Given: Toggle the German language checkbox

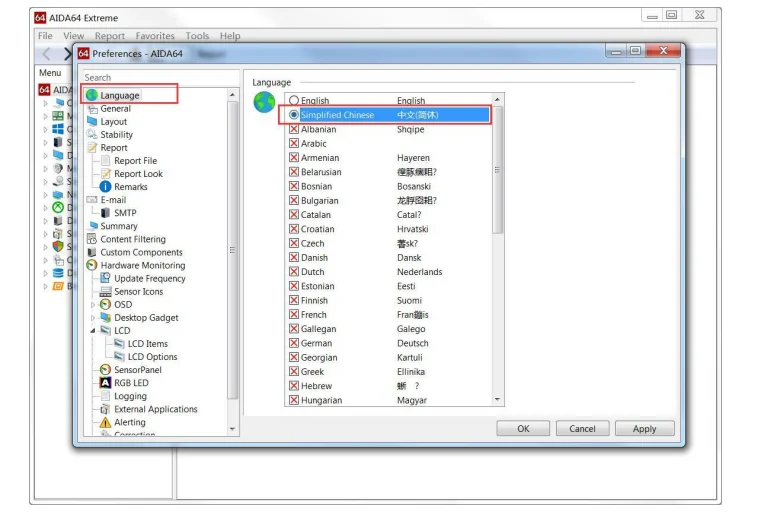Looking at the screenshot, I should (x=294, y=343).
